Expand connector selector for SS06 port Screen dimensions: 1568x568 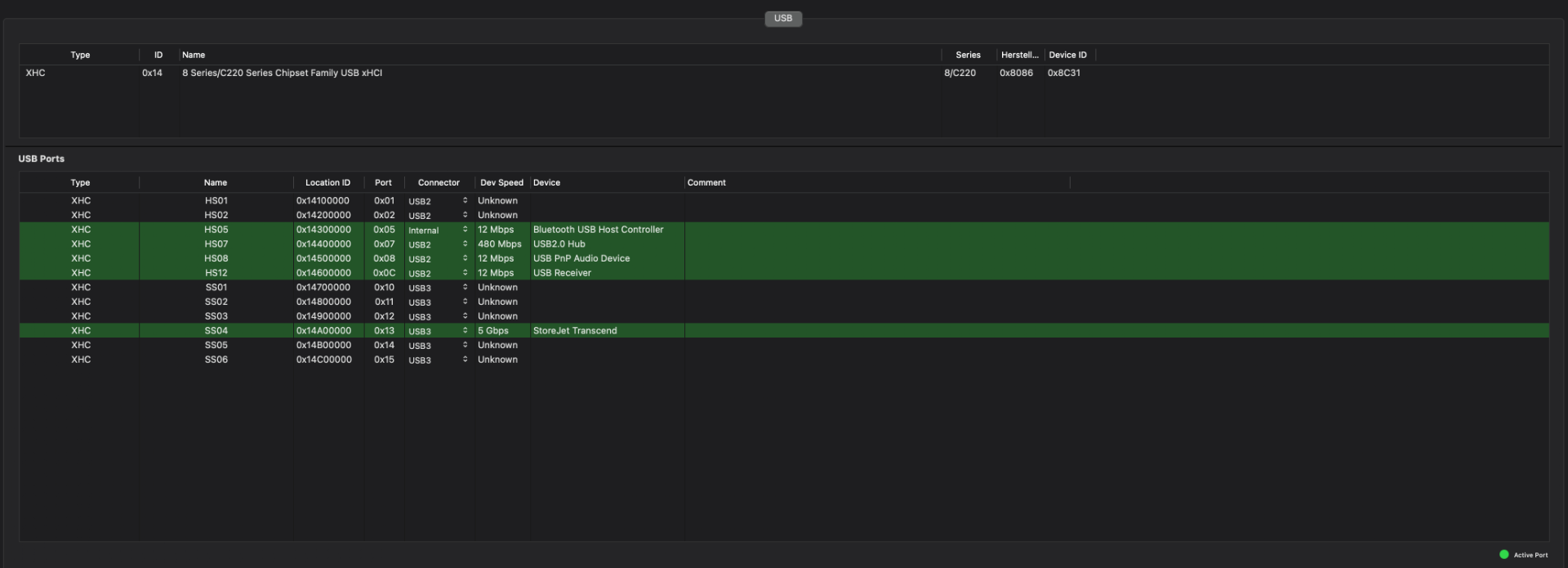(x=465, y=360)
